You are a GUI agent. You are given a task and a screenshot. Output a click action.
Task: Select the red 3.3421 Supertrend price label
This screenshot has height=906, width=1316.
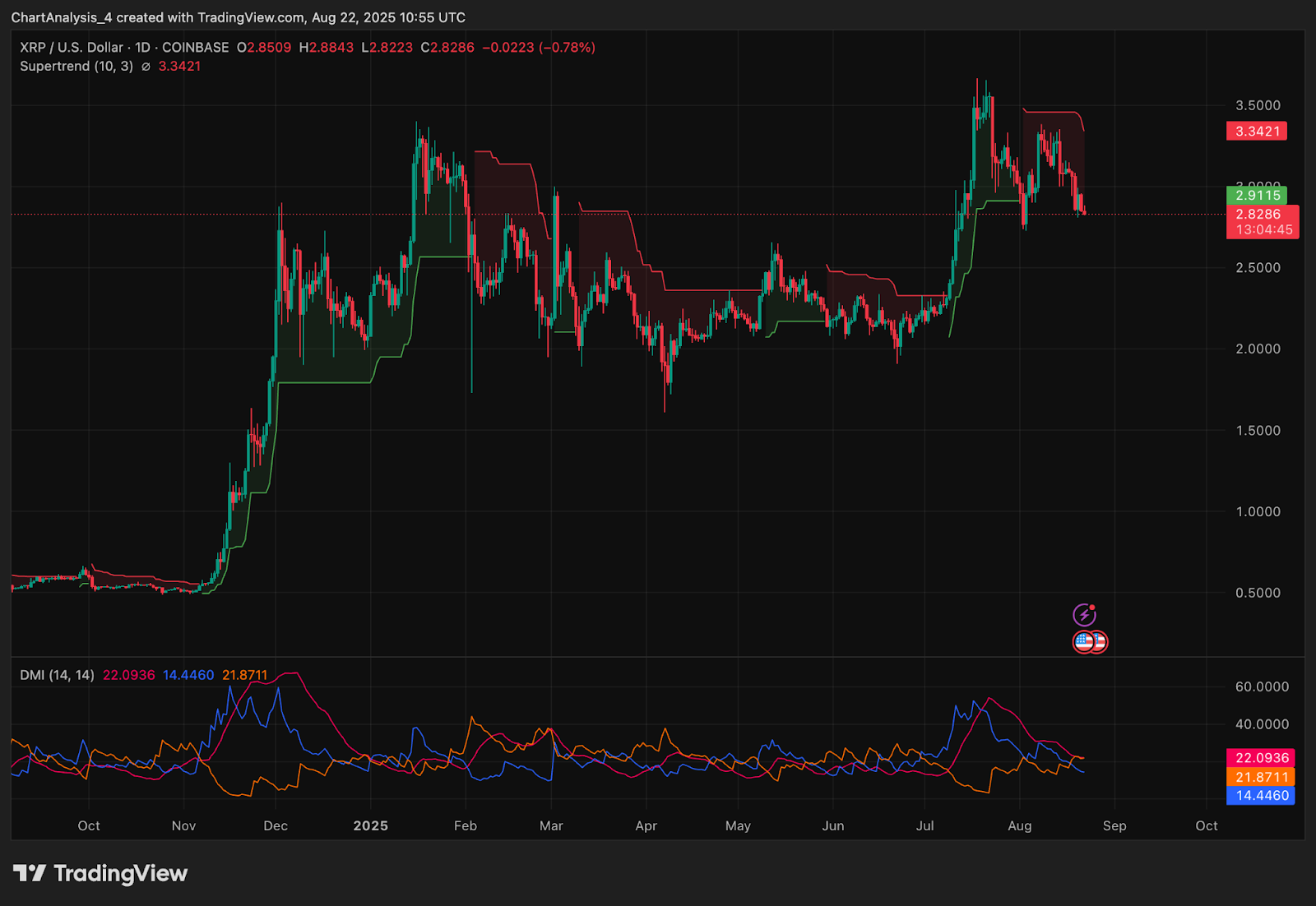click(x=1257, y=132)
